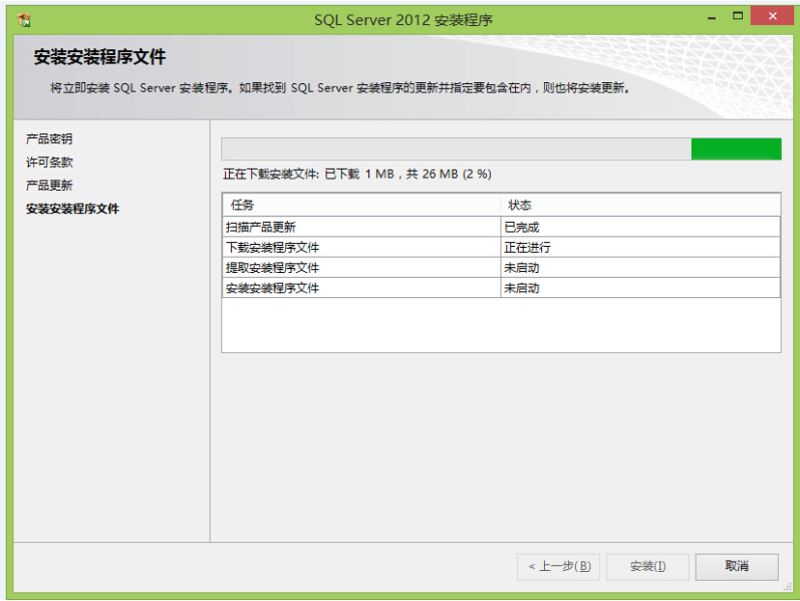Select bold 安装安装程序文件 step in sidebar
The height and width of the screenshot is (601, 800).
[67, 209]
